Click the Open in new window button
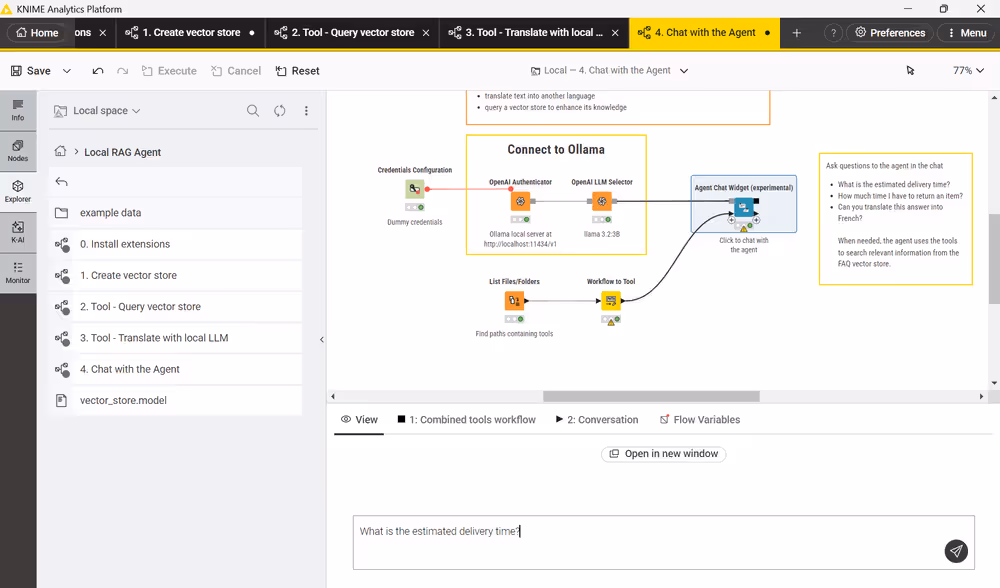Viewport: 1000px width, 588px height. (x=663, y=454)
